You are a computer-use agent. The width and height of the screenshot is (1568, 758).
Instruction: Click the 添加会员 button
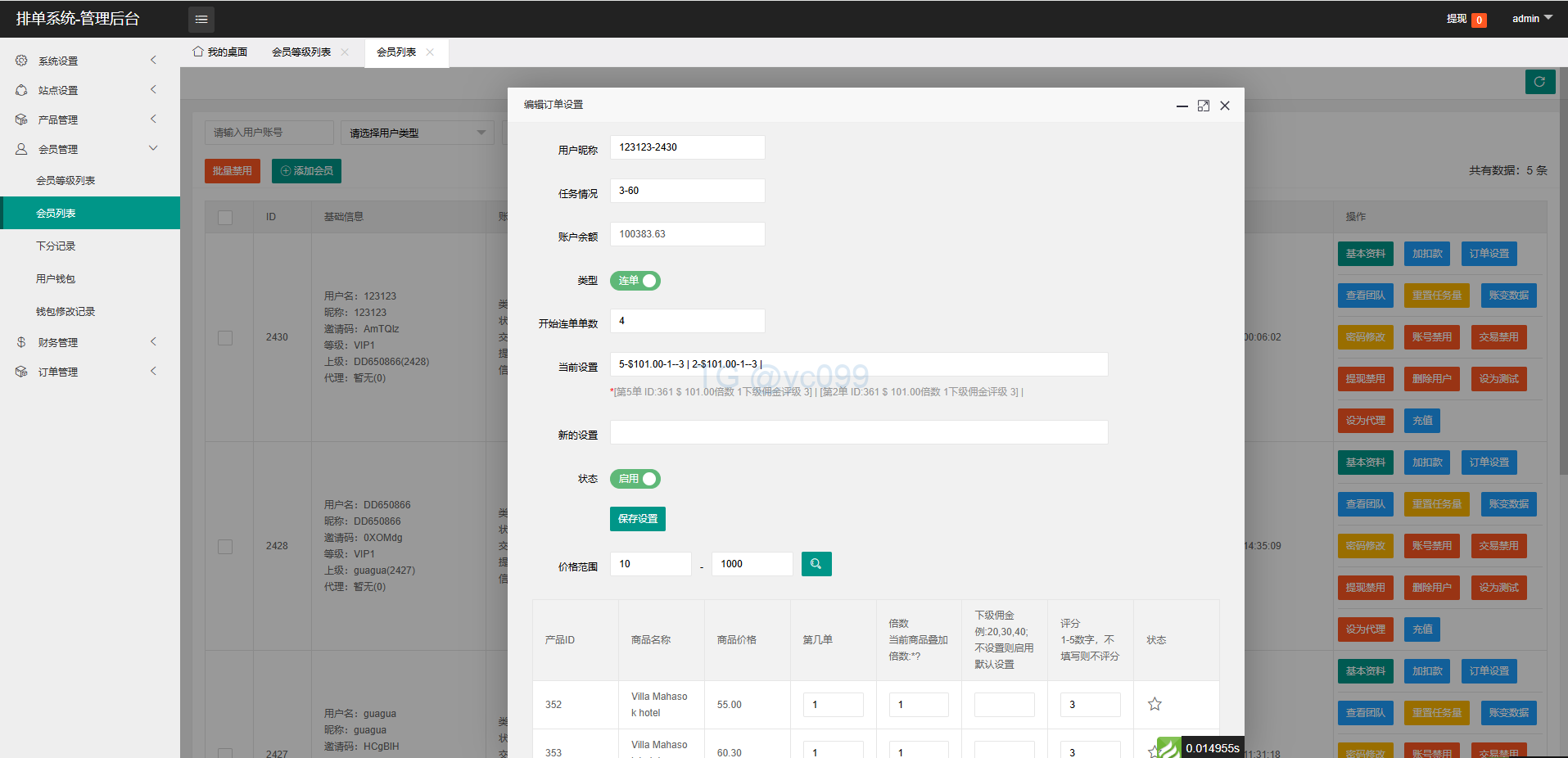pos(306,171)
